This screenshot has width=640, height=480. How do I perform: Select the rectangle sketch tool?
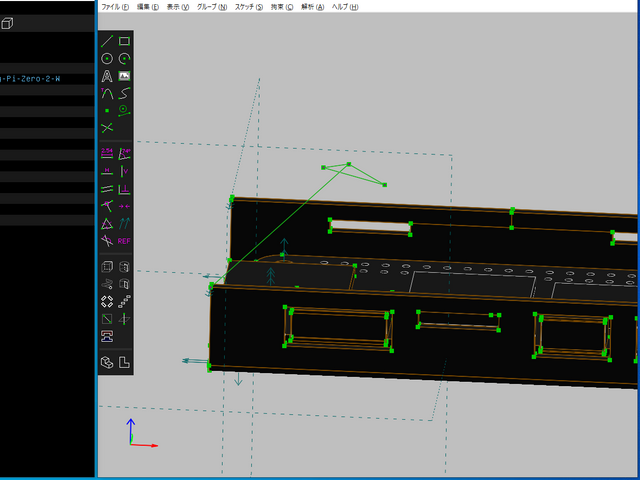point(125,41)
